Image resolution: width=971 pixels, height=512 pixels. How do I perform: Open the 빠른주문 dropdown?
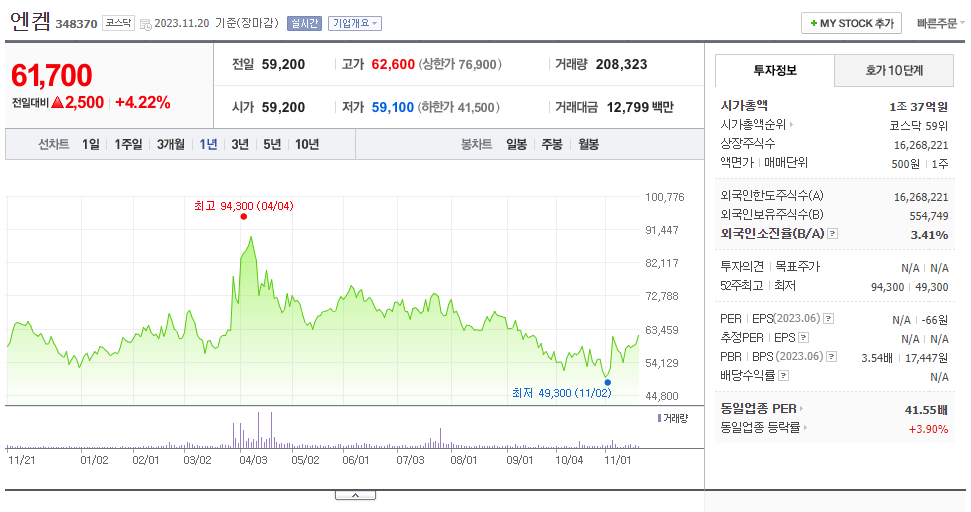tap(940, 24)
